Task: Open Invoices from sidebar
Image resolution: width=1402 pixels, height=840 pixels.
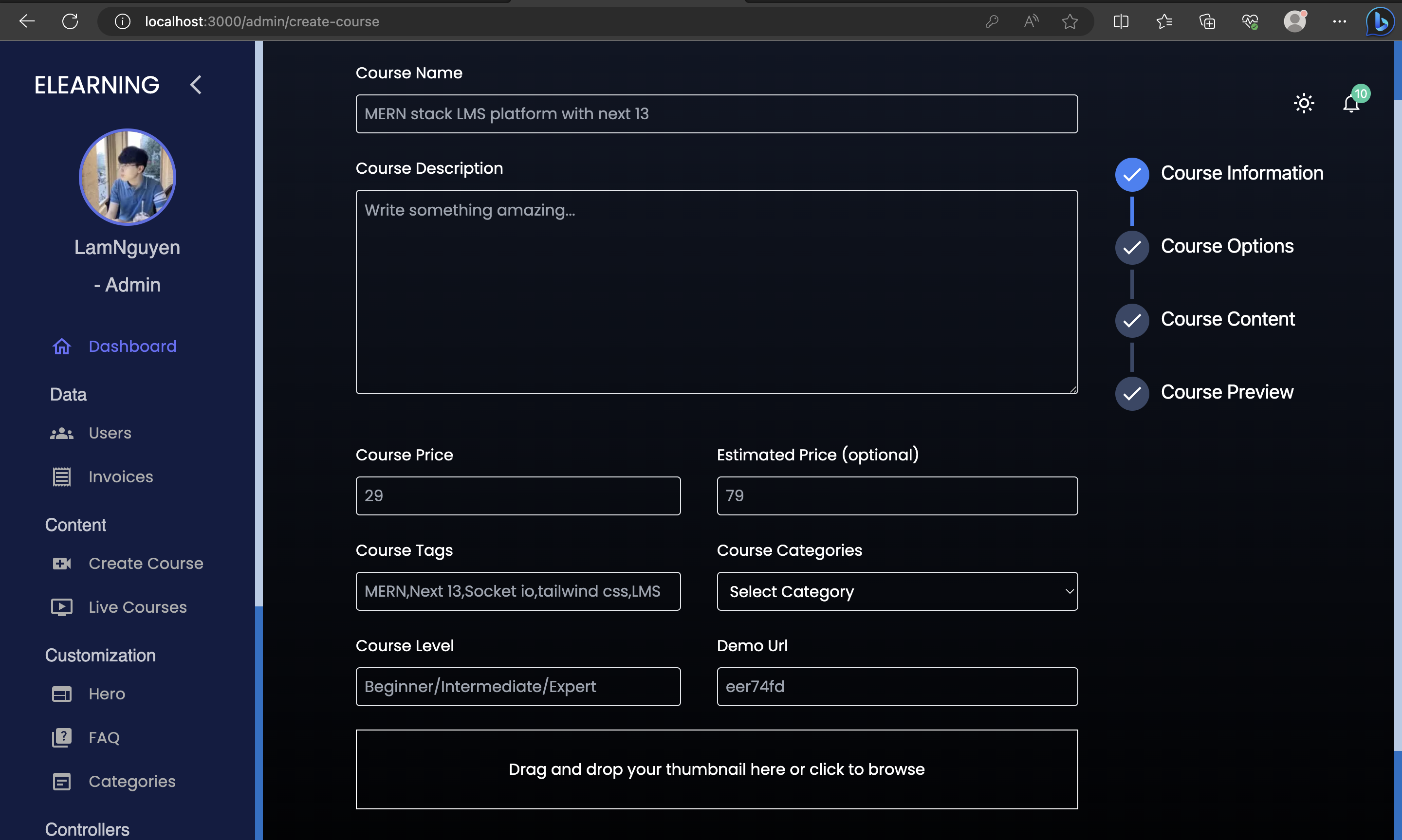Action: [x=120, y=476]
